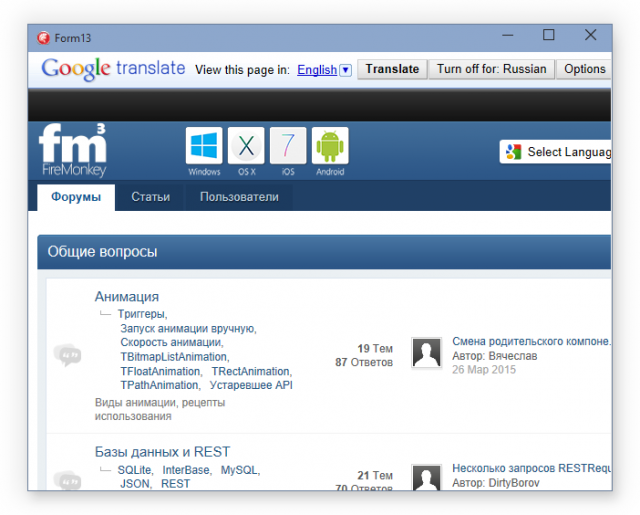This screenshot has height=515, width=640.
Task: Click the user avatar next to Автор: Вячеслав
Action: coord(426,353)
